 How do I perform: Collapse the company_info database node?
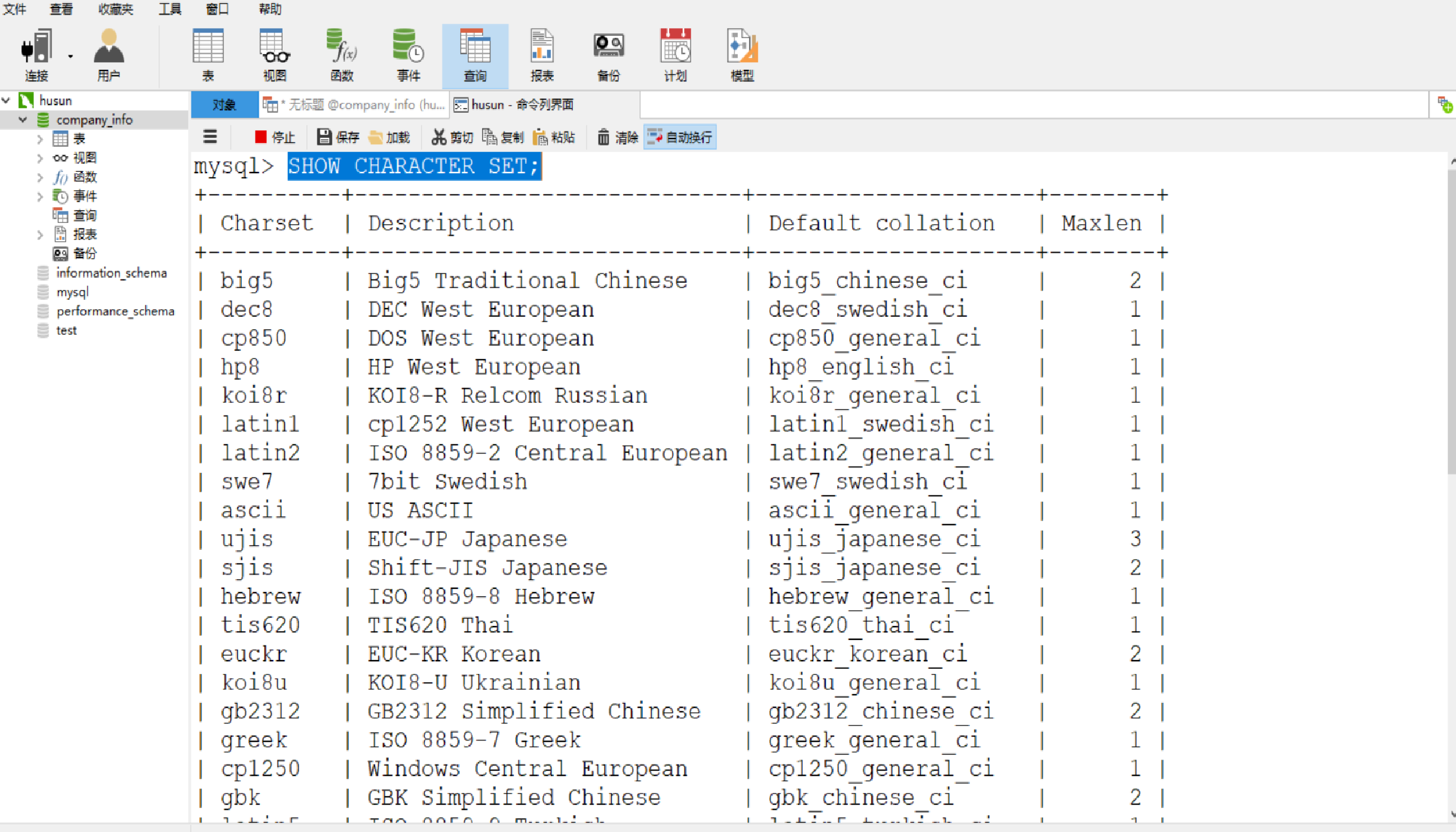(x=23, y=120)
